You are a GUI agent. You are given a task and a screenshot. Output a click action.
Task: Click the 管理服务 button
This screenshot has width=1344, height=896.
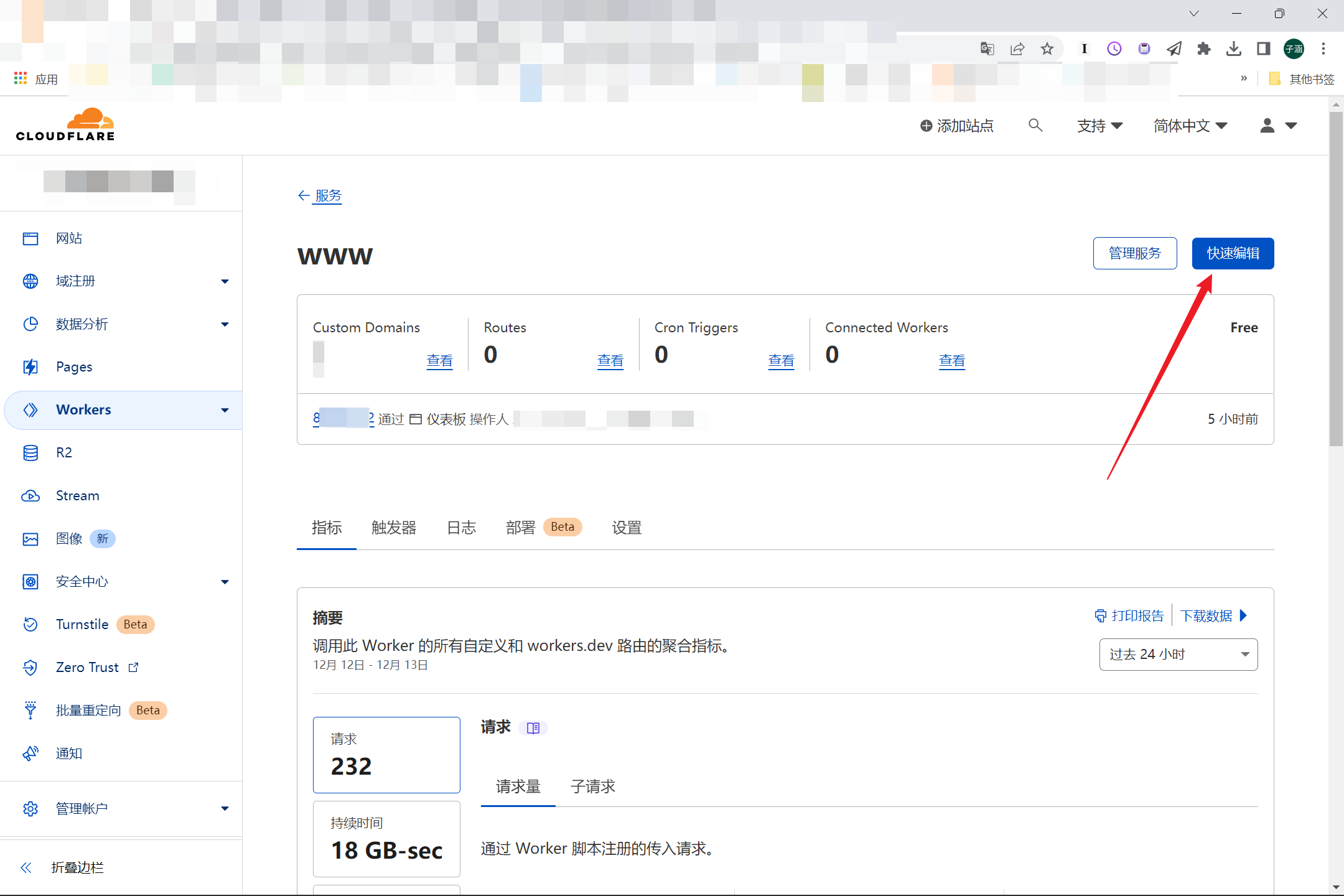[1135, 253]
